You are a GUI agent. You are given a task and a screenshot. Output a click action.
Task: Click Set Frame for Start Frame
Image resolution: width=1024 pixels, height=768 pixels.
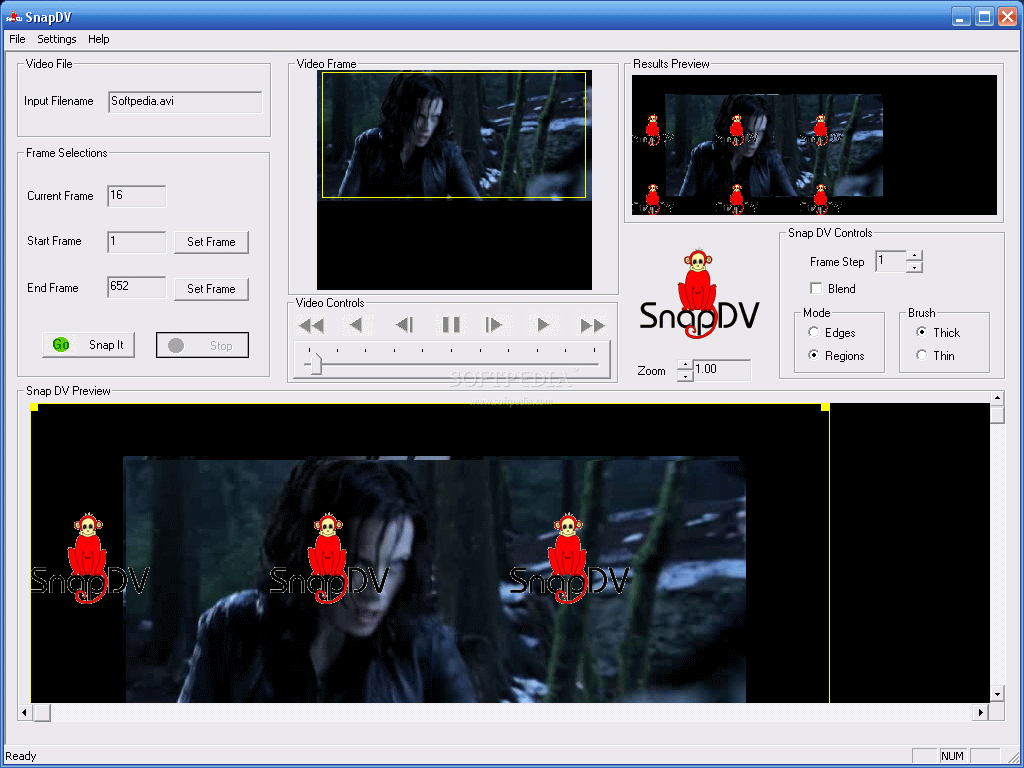(211, 242)
